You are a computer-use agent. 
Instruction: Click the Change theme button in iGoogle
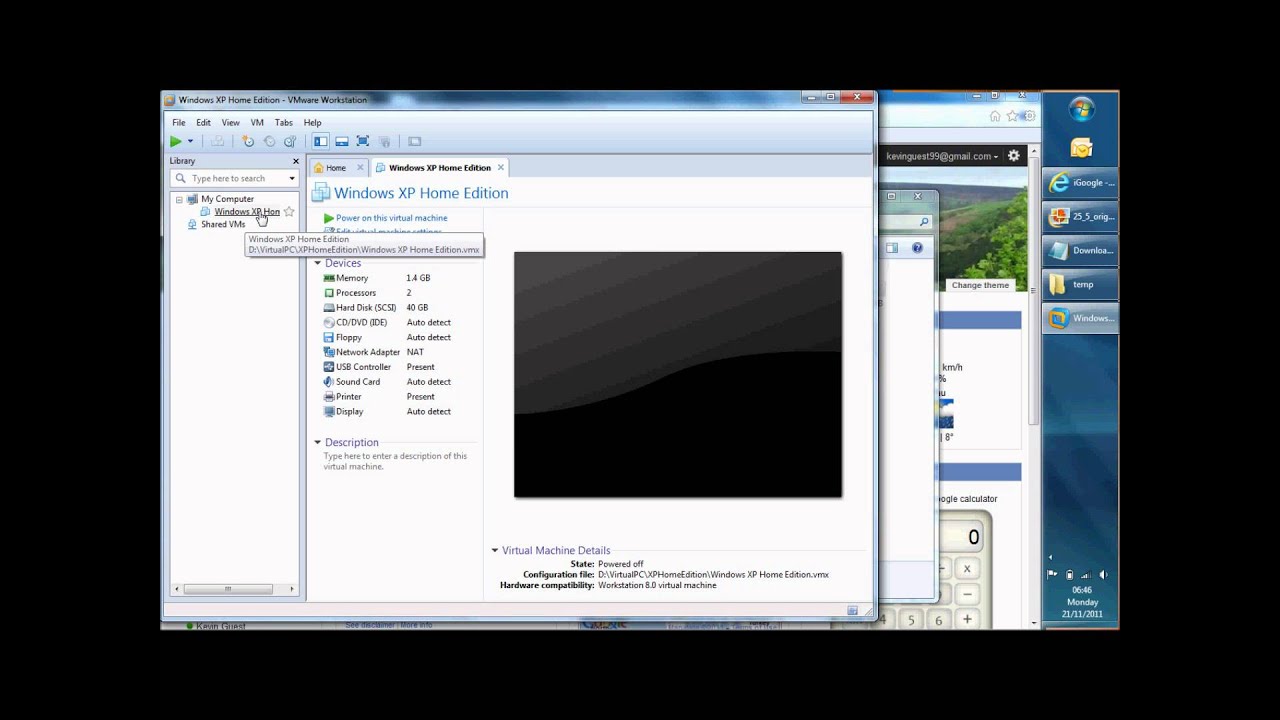pyautogui.click(x=980, y=285)
